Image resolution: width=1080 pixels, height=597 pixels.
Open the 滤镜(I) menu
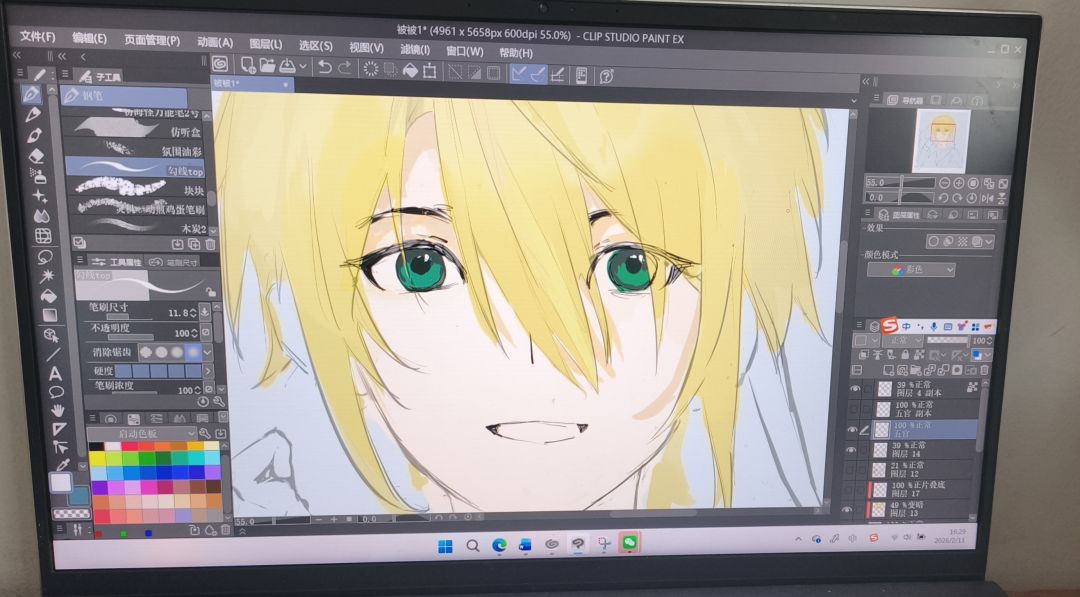click(415, 49)
